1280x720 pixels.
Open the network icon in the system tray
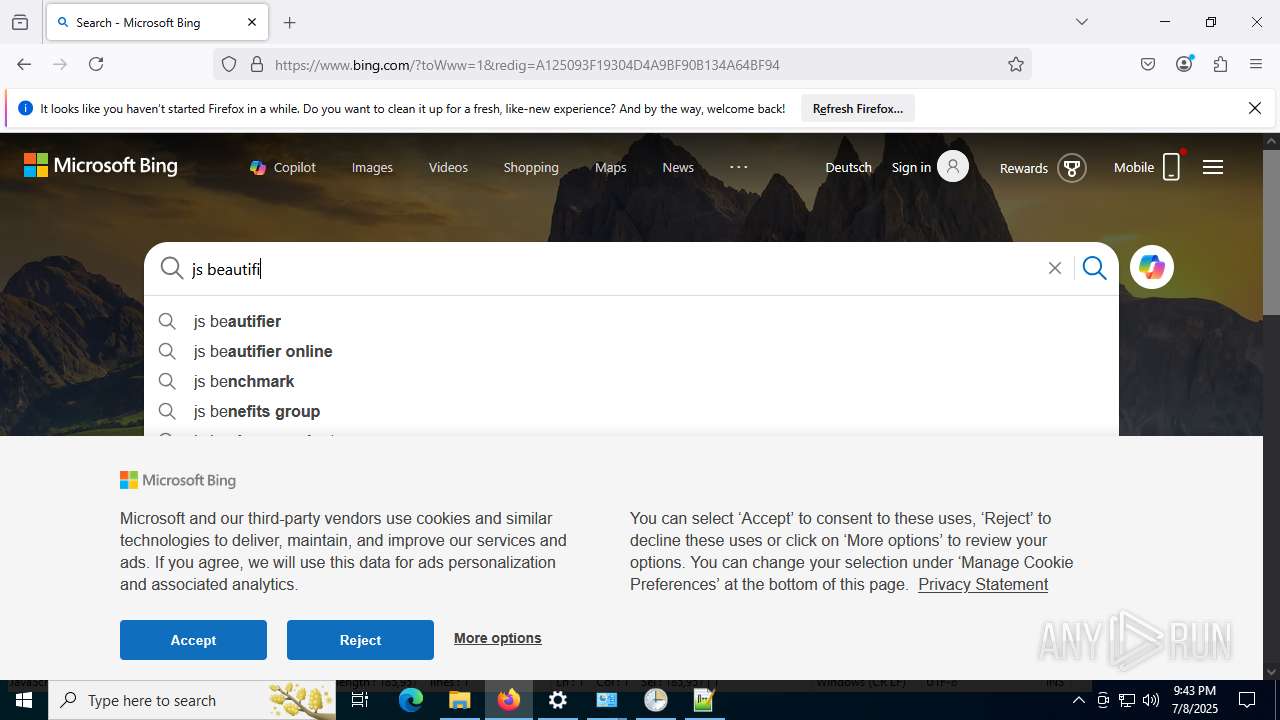pyautogui.click(x=1127, y=700)
